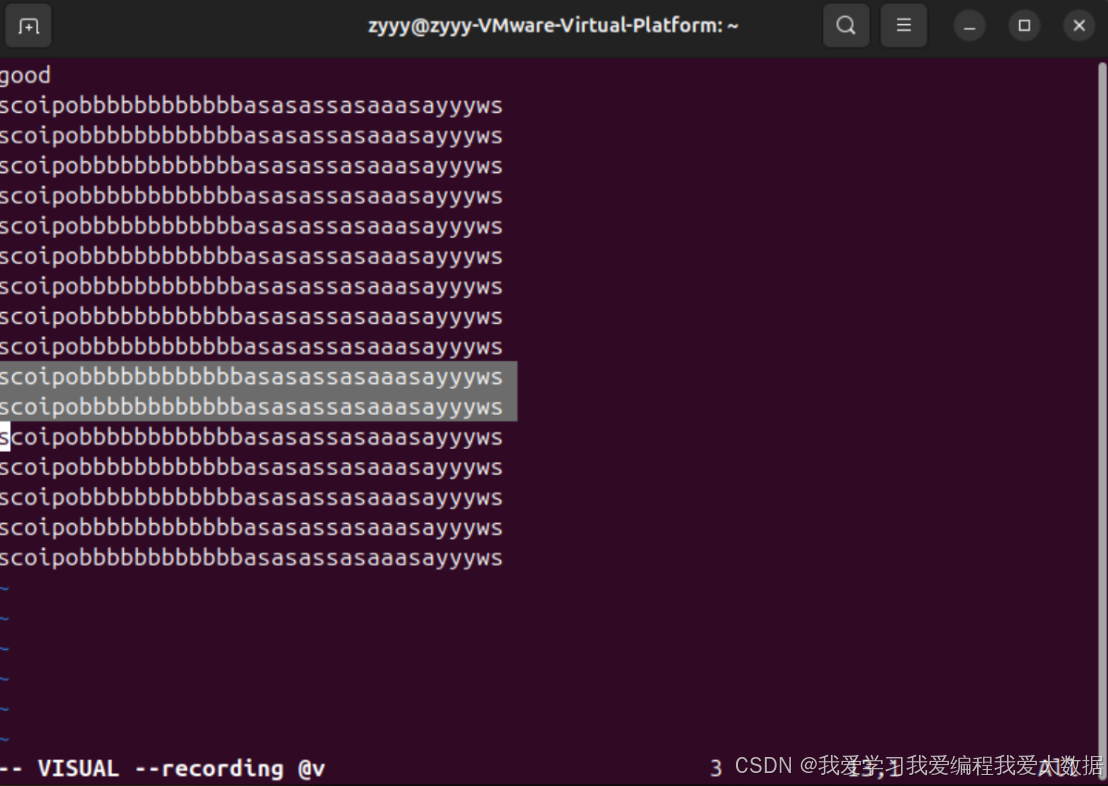The height and width of the screenshot is (786, 1108).
Task: Select the window restore icon
Action: (x=1024, y=25)
